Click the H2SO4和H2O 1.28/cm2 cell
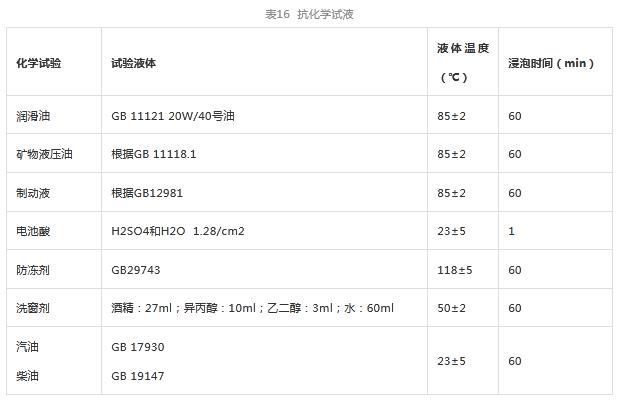The width and height of the screenshot is (617, 404). [178, 231]
